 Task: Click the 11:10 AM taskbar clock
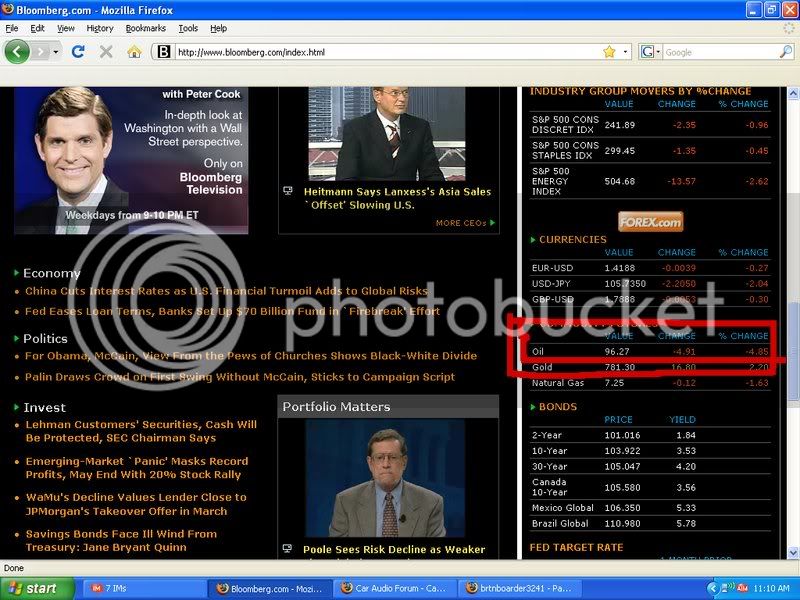tap(771, 589)
